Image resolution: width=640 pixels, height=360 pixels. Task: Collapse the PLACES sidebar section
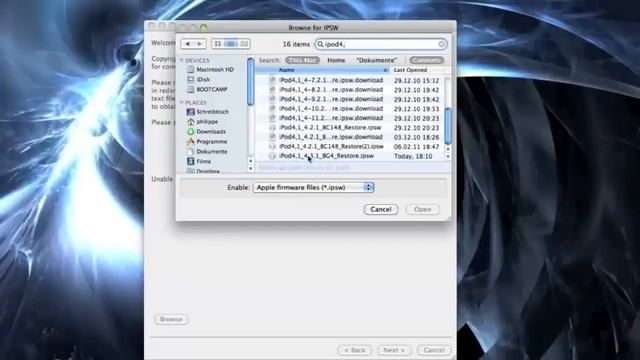[182, 102]
